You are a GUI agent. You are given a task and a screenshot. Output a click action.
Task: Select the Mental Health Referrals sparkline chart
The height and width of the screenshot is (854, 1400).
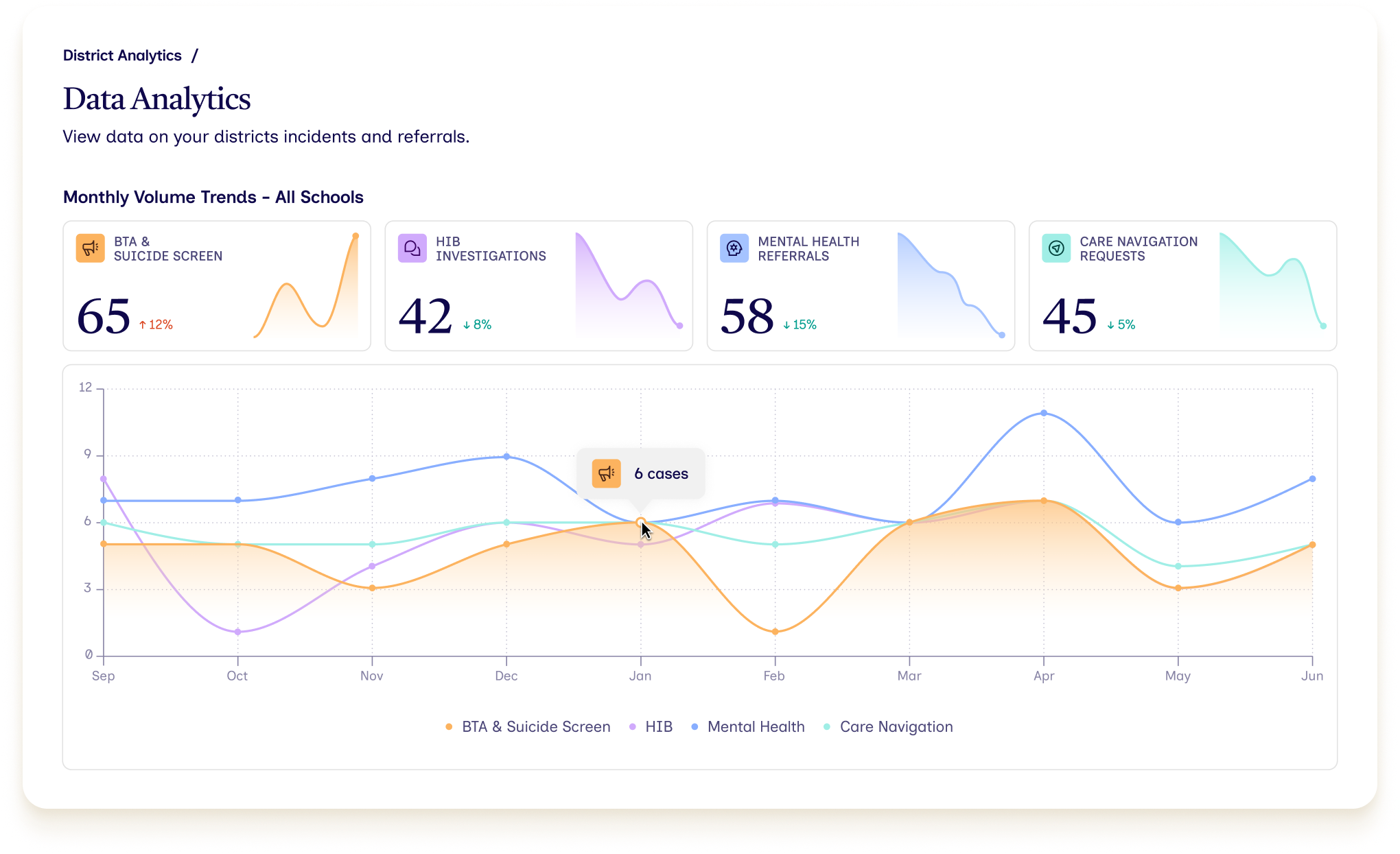pos(951,285)
